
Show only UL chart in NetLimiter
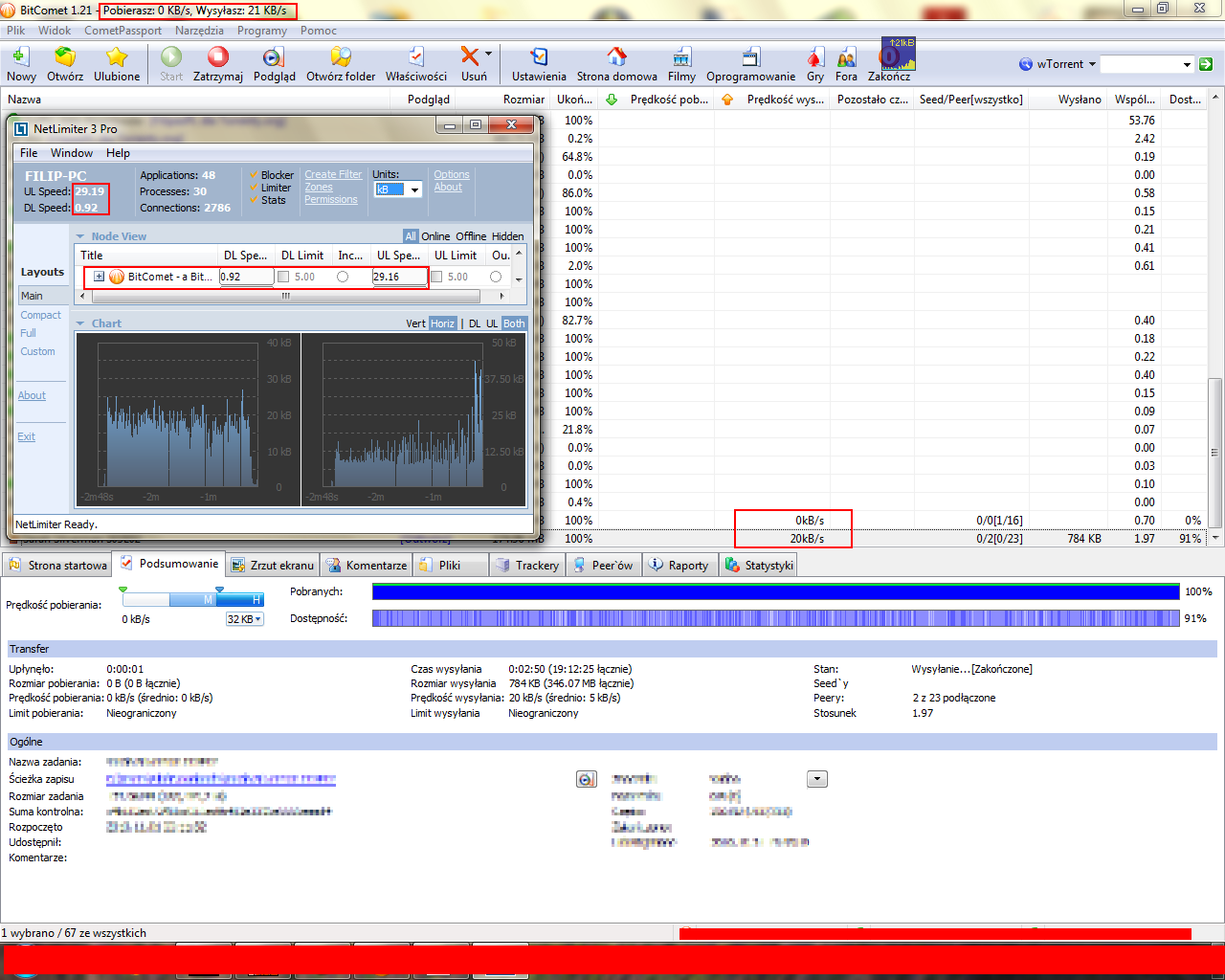[492, 323]
